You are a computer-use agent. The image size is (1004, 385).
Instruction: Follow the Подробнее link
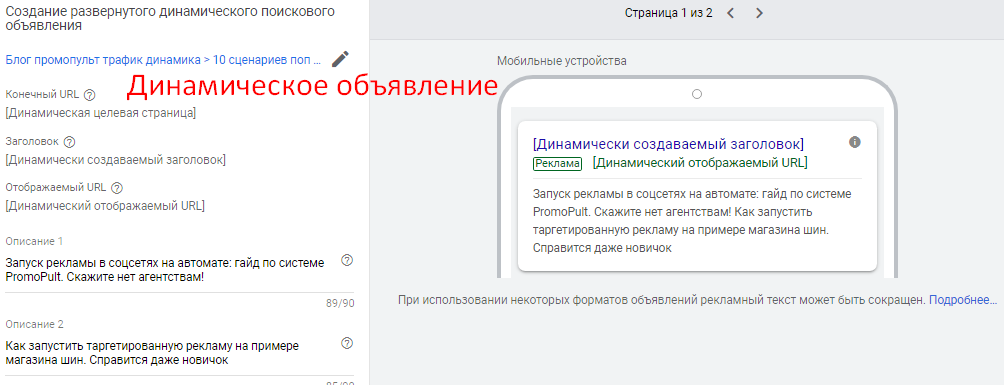(963, 299)
